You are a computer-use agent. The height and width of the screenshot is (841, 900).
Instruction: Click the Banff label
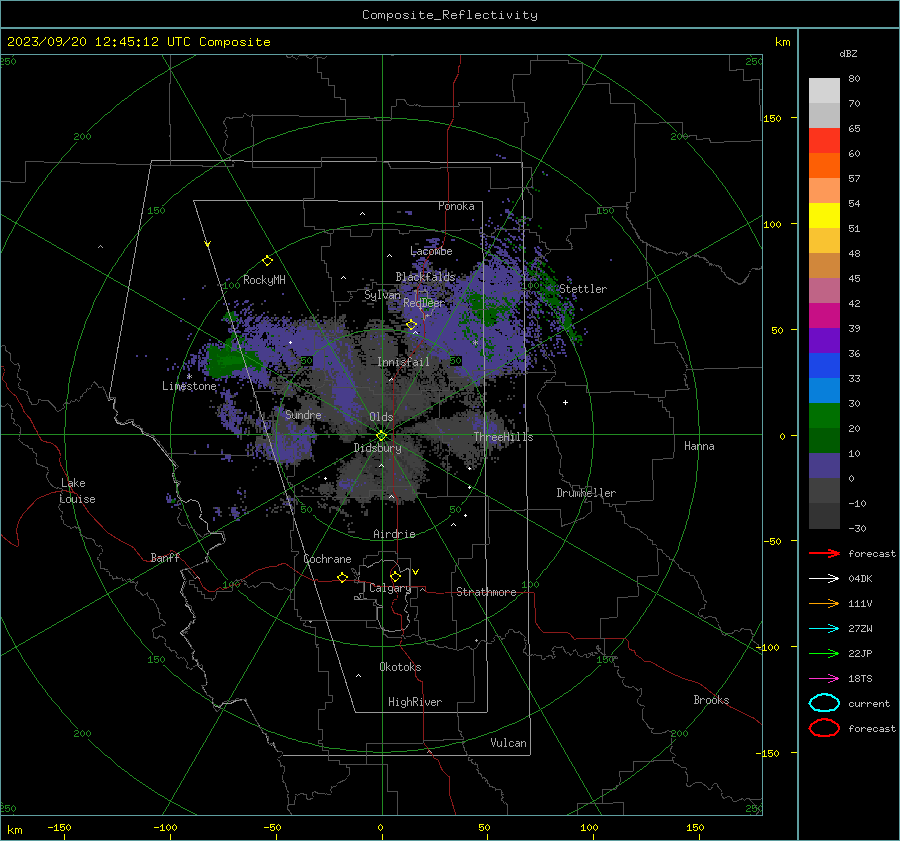(165, 558)
